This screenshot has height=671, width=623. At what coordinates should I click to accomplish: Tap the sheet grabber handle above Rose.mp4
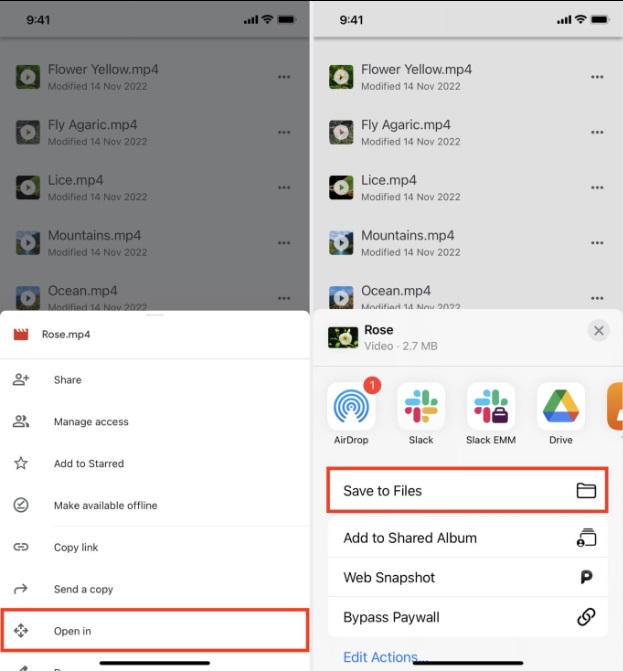tap(154, 315)
